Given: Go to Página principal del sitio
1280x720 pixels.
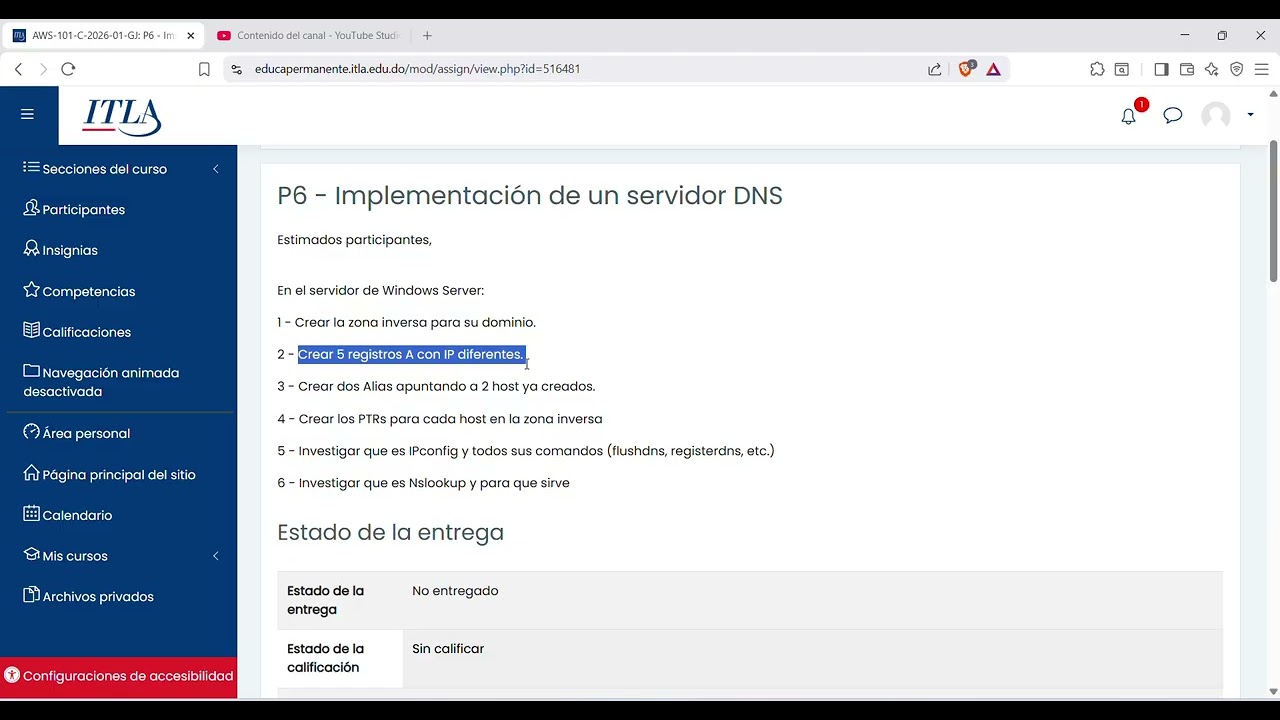Looking at the screenshot, I should [110, 474].
